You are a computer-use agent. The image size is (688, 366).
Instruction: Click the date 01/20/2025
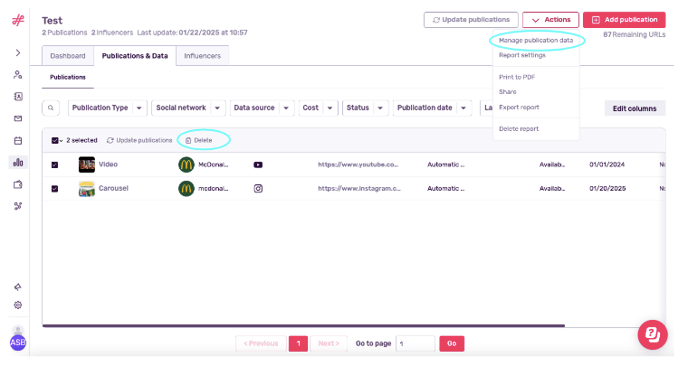pos(608,189)
